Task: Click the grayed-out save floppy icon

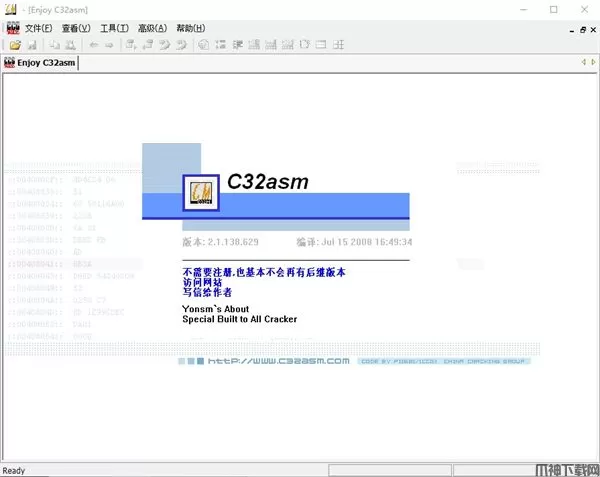Action: click(33, 45)
